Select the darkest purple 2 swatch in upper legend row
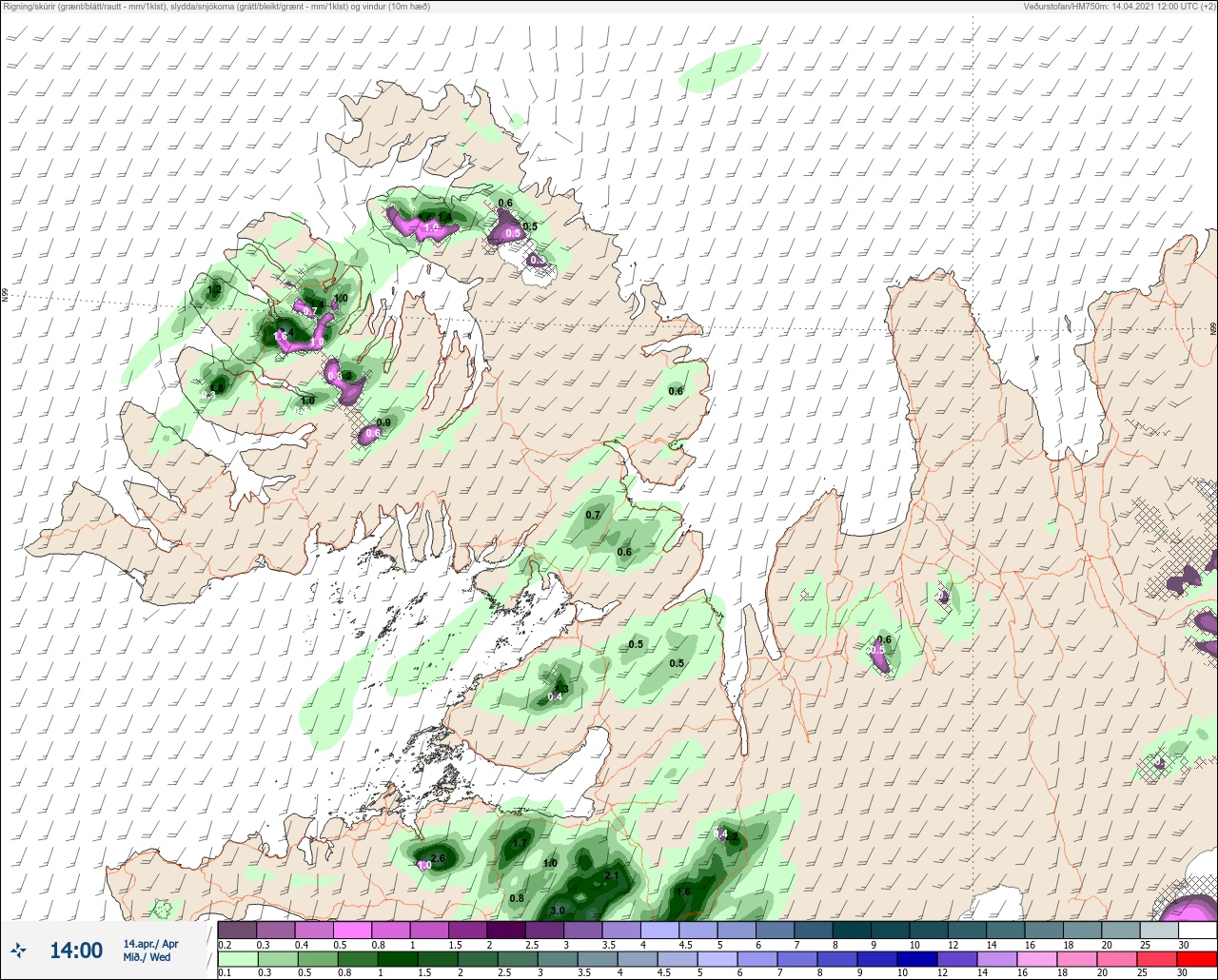The image size is (1218, 980). point(506,930)
